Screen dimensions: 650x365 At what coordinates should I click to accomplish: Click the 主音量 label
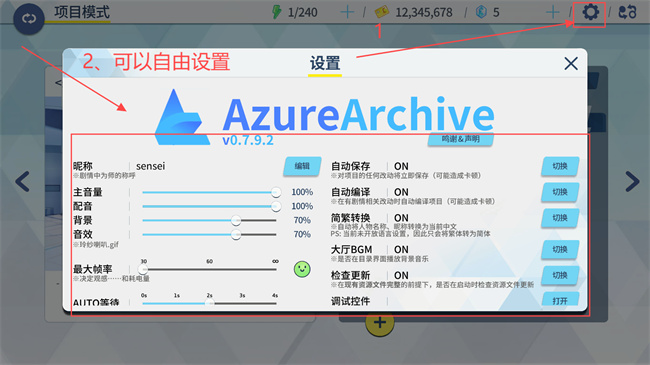88,192
